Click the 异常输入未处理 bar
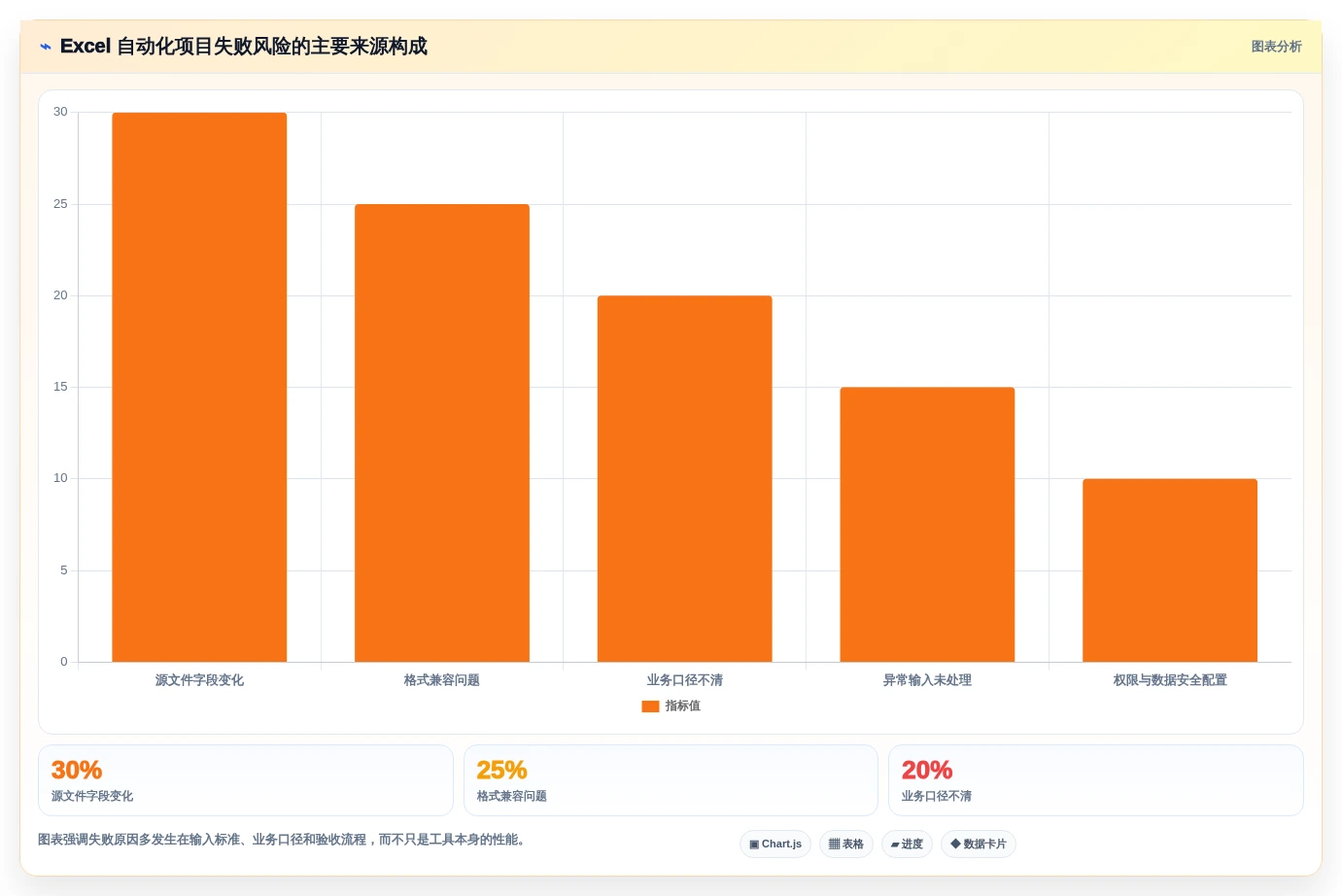This screenshot has width=1342, height=896. click(927, 525)
